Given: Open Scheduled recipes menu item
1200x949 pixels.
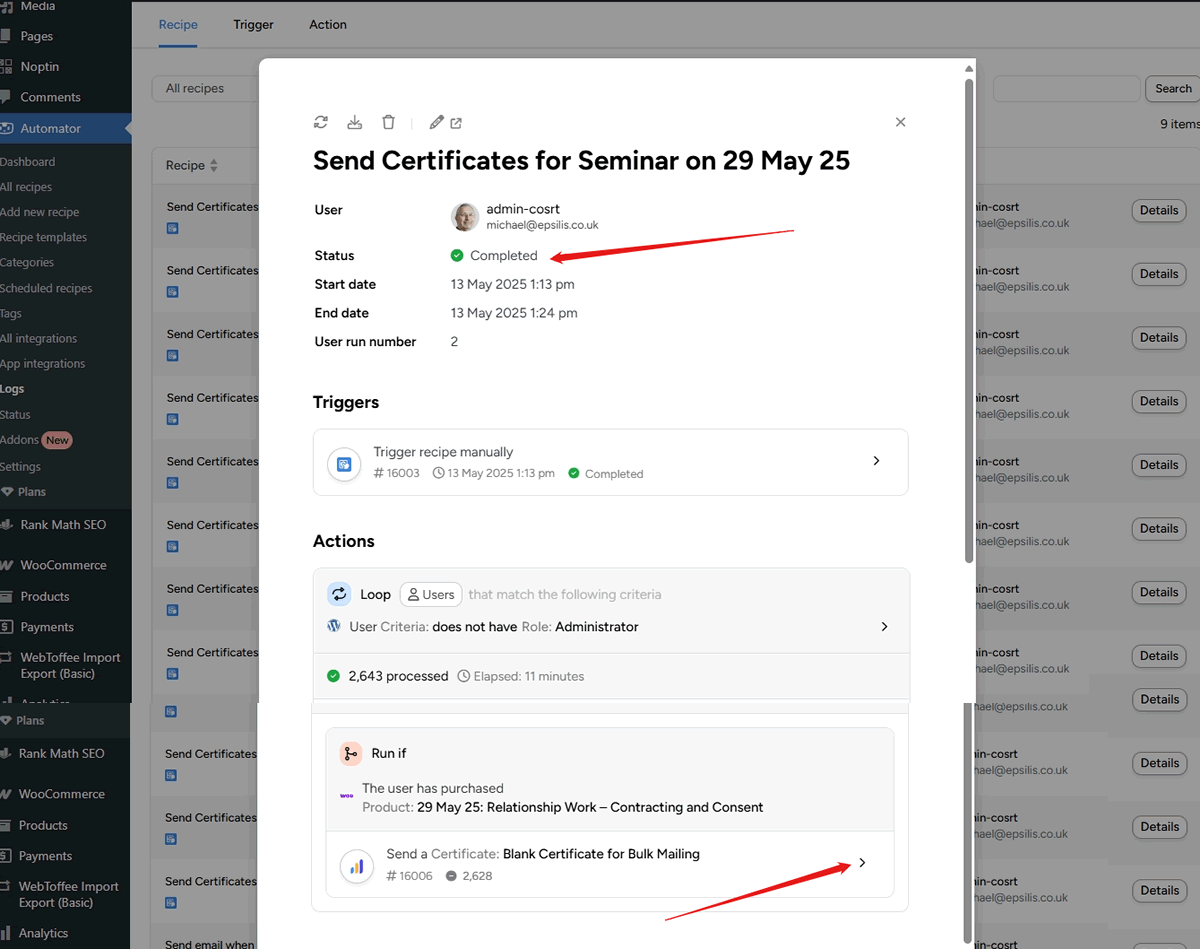Looking at the screenshot, I should 46,288.
